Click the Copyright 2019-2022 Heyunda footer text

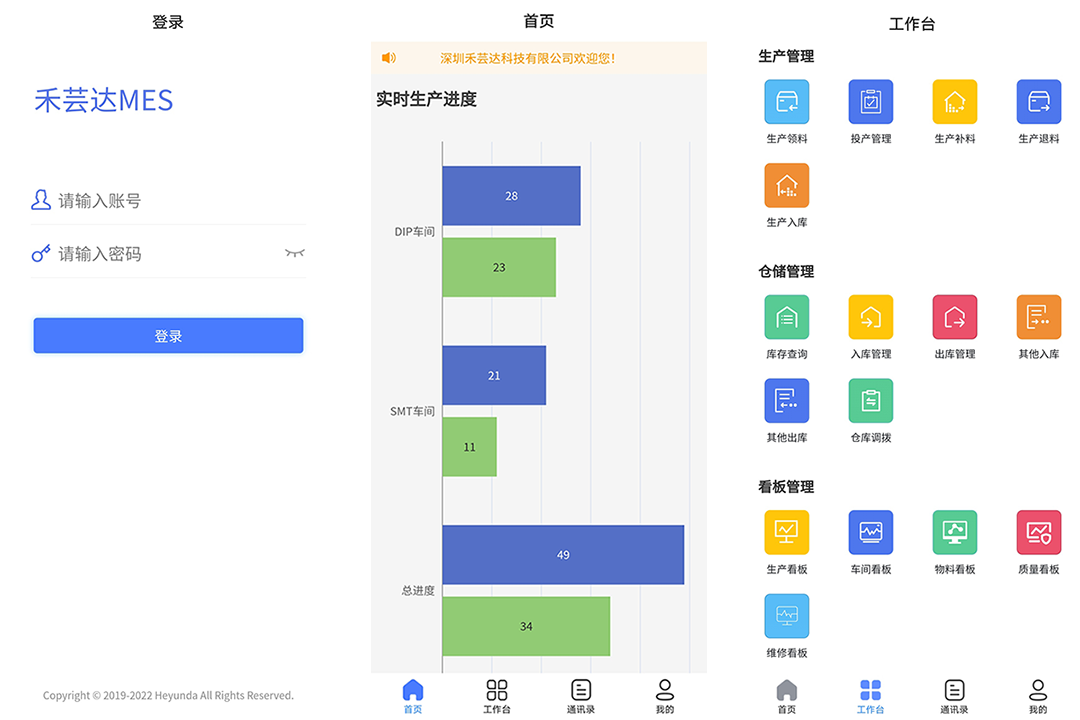[168, 695]
